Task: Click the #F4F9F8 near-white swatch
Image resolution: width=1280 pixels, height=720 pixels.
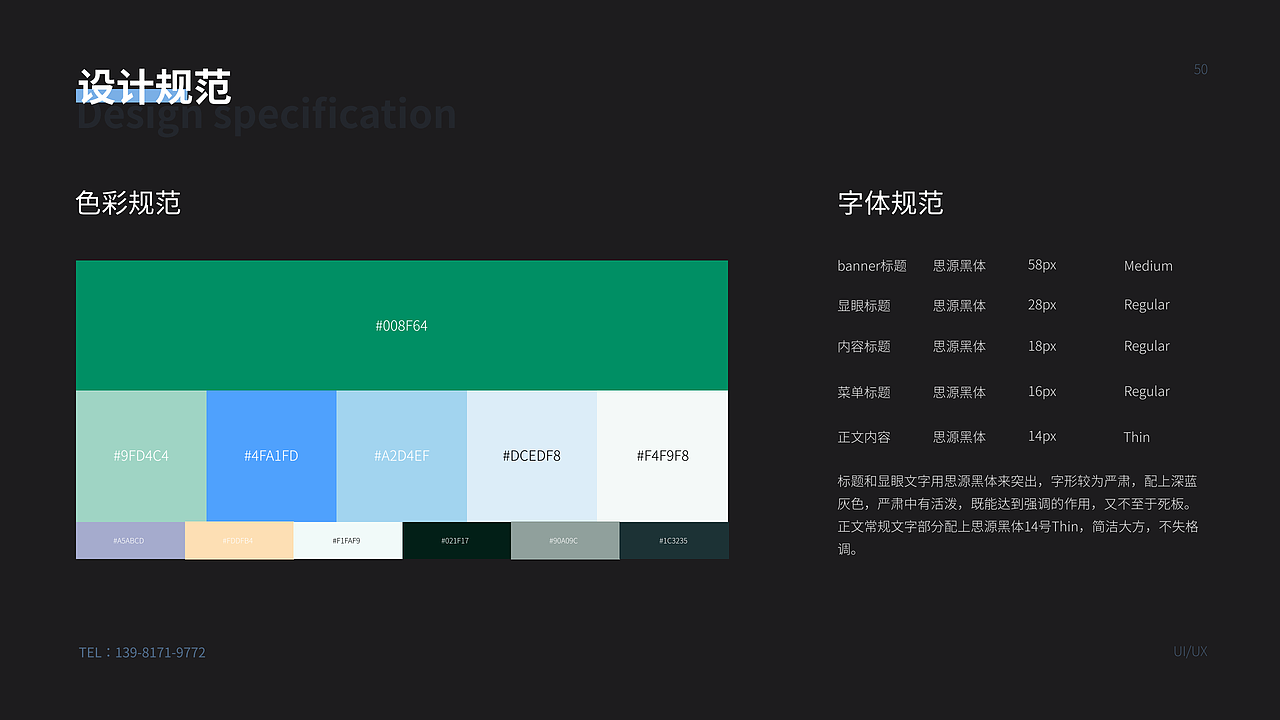Action: pos(662,456)
